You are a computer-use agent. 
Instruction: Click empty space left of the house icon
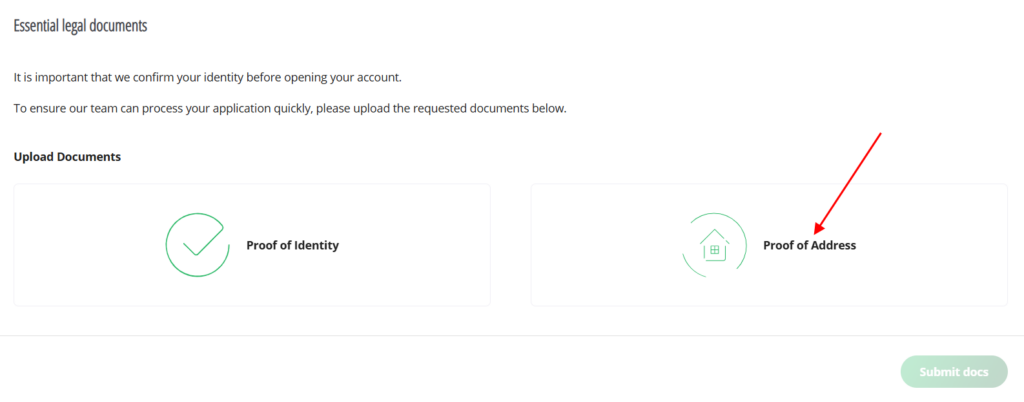coord(600,245)
